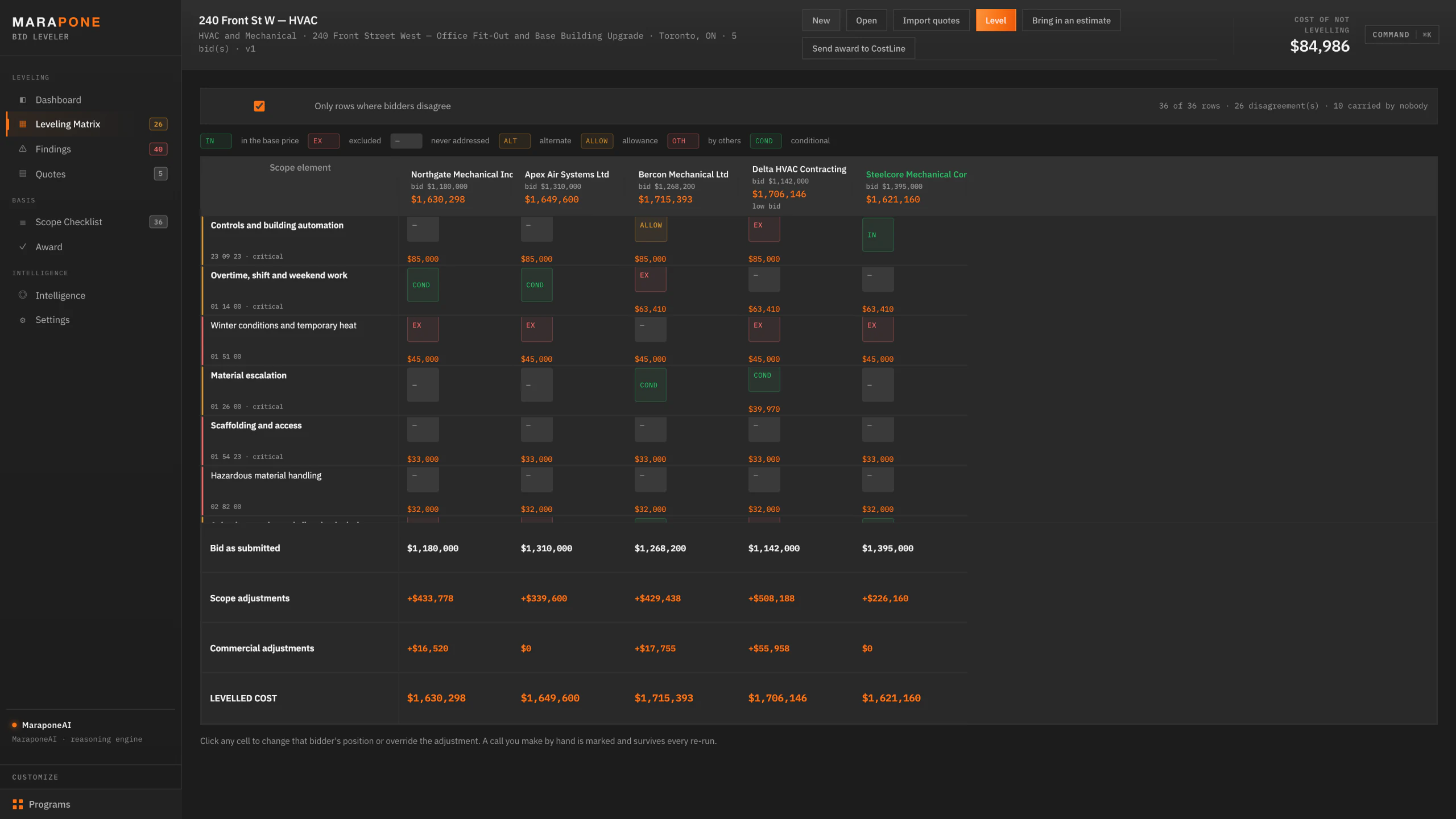1456x819 pixels.
Task: Click the Leveling Matrix count badge 26
Action: [x=158, y=124]
